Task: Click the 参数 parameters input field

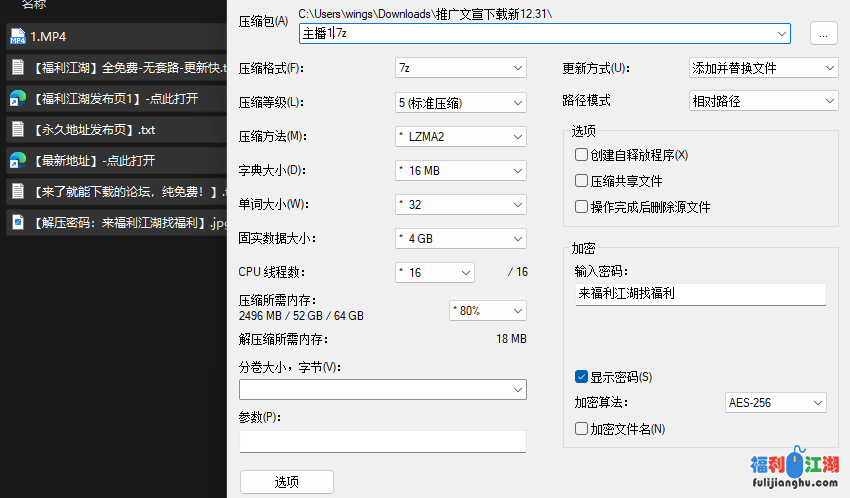Action: click(x=382, y=441)
